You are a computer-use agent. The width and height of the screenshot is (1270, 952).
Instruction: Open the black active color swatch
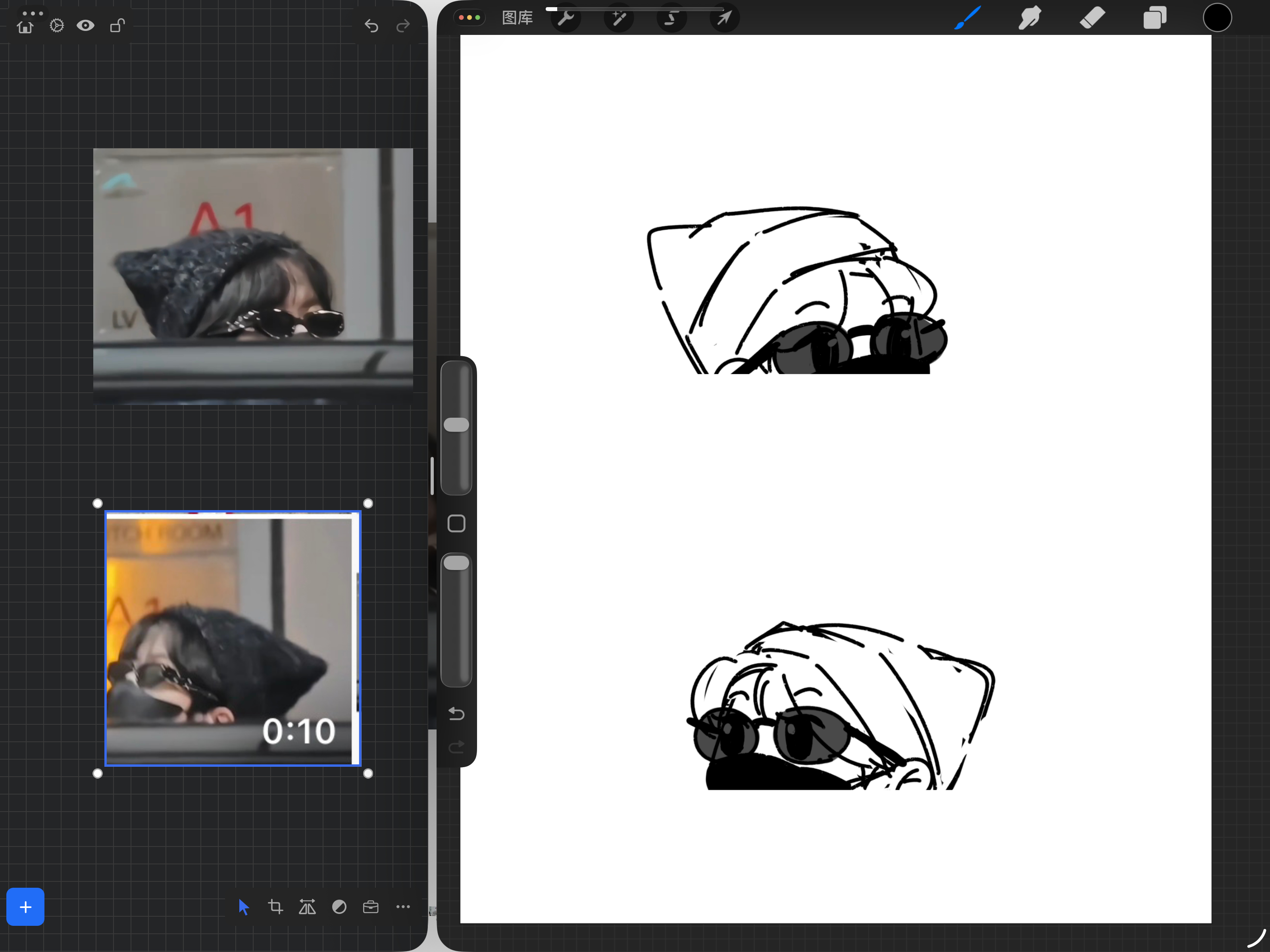click(1217, 18)
